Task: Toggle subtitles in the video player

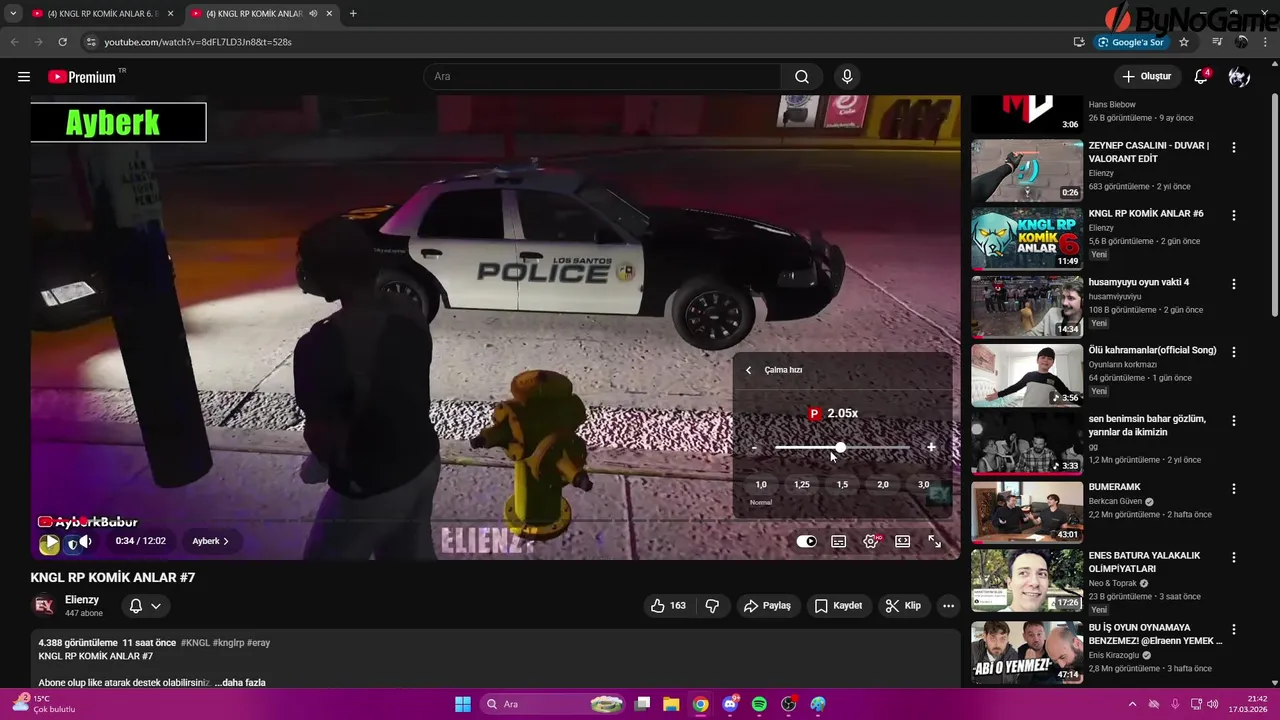Action: pyautogui.click(x=839, y=542)
